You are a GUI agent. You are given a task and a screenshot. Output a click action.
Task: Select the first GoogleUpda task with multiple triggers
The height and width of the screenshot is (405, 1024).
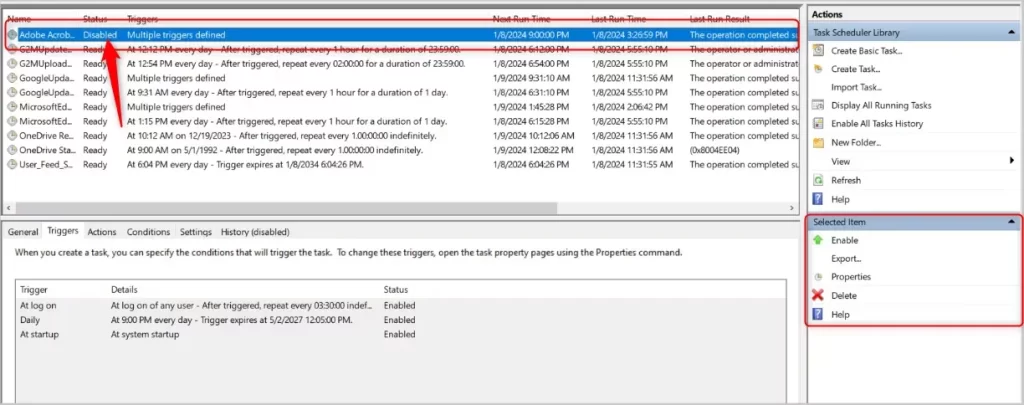(x=46, y=78)
